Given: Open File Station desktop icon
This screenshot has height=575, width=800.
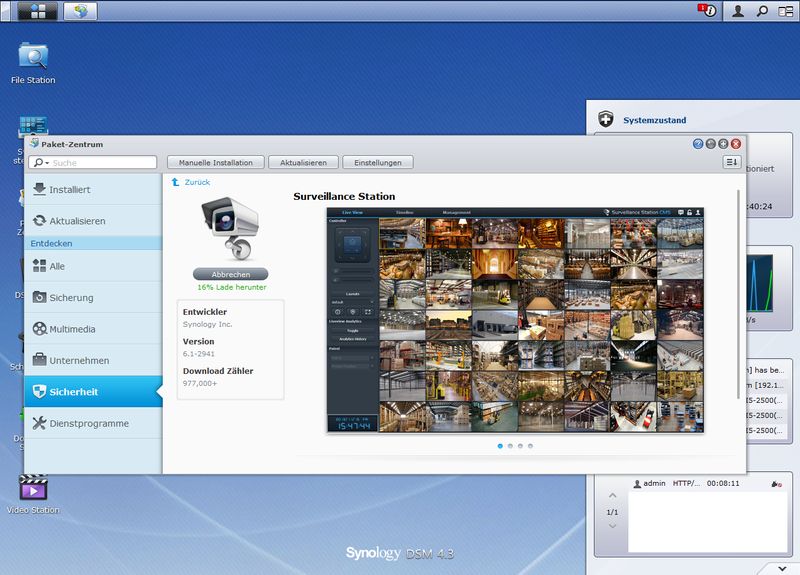Looking at the screenshot, I should 33,63.
